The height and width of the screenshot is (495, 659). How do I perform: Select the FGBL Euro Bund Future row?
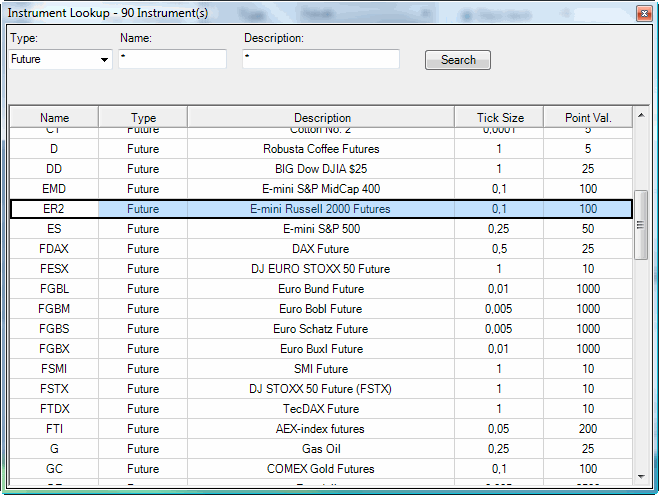321,289
